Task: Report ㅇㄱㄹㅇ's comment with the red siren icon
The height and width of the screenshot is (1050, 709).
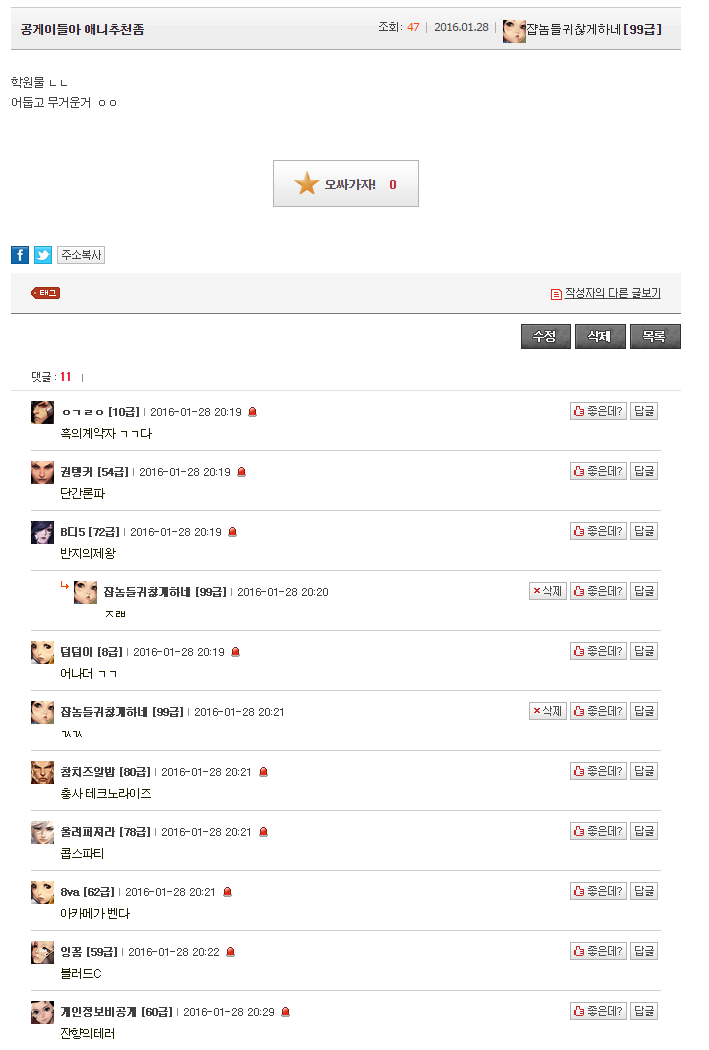Action: click(x=252, y=412)
